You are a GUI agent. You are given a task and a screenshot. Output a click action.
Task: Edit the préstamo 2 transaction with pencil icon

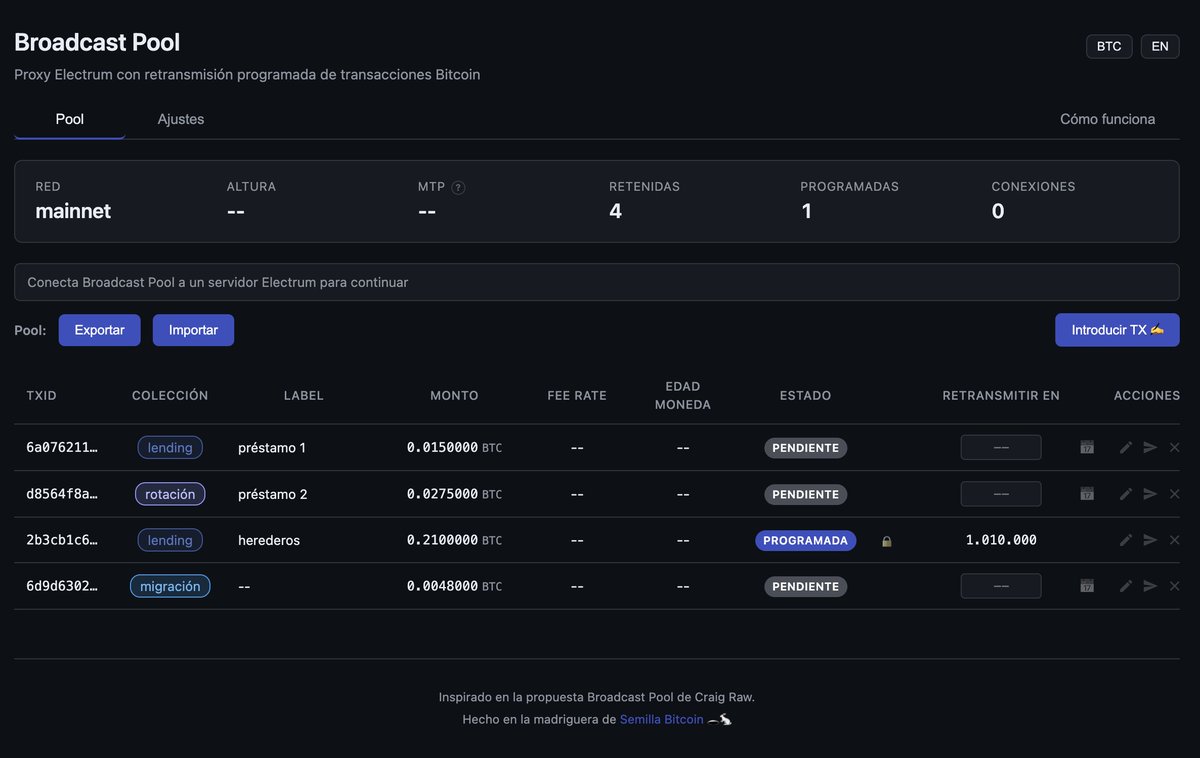1126,494
